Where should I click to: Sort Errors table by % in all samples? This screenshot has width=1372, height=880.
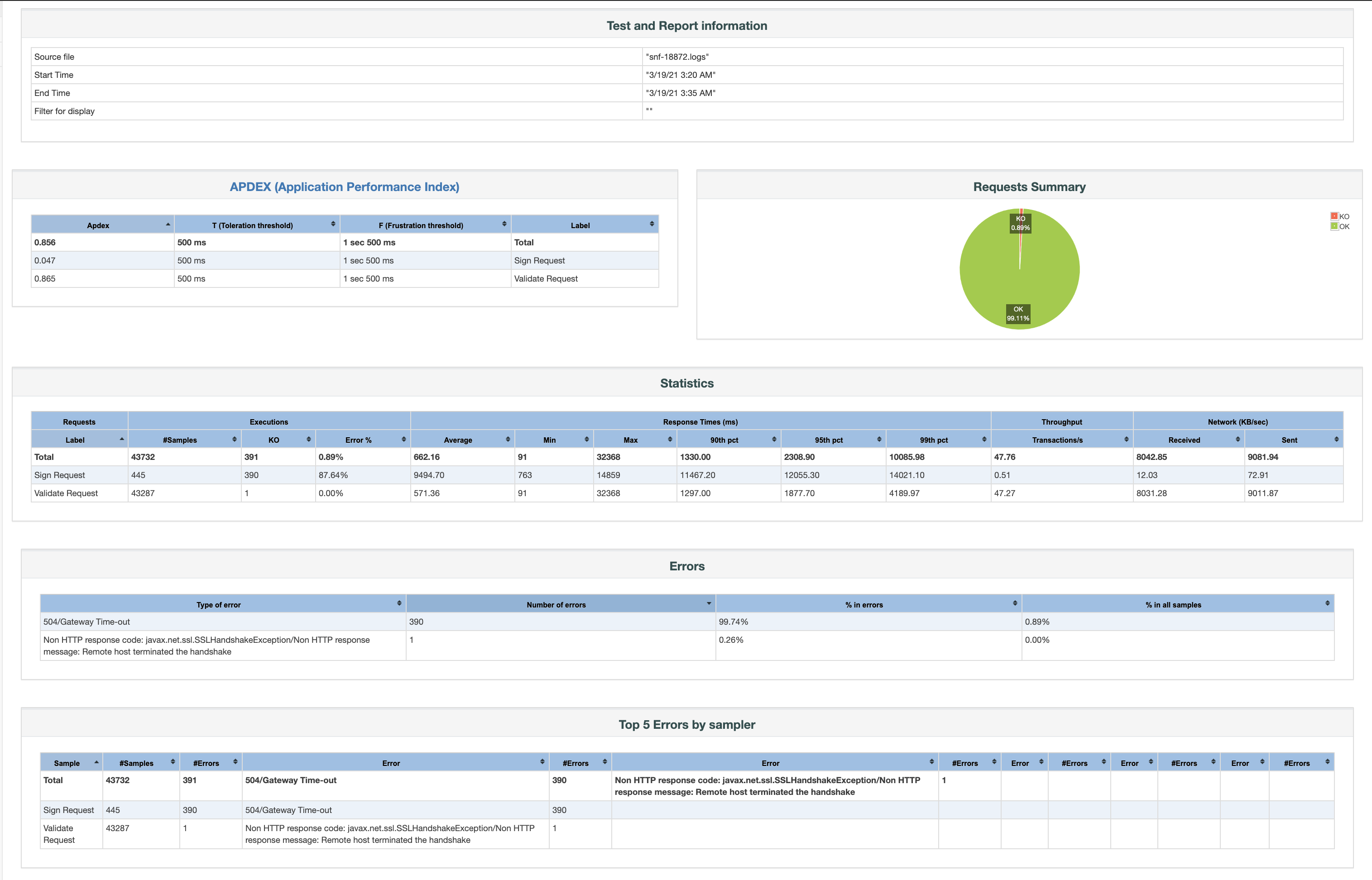tap(1328, 604)
